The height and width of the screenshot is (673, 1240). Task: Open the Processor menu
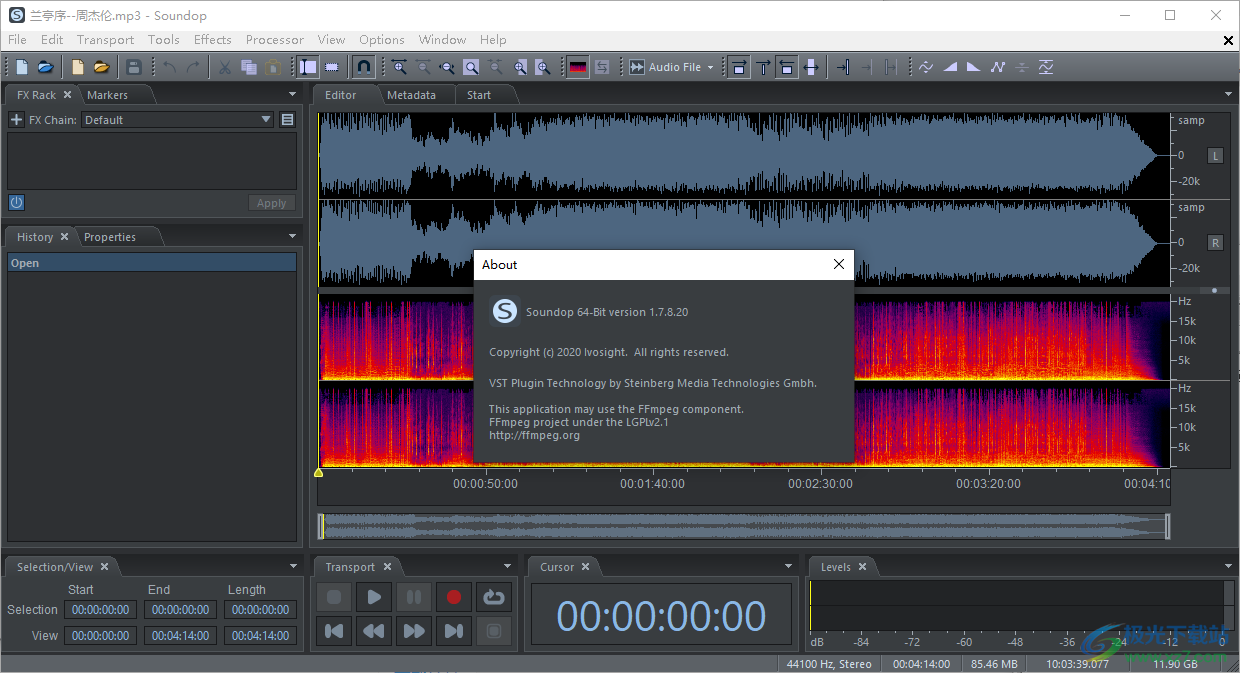pos(274,40)
